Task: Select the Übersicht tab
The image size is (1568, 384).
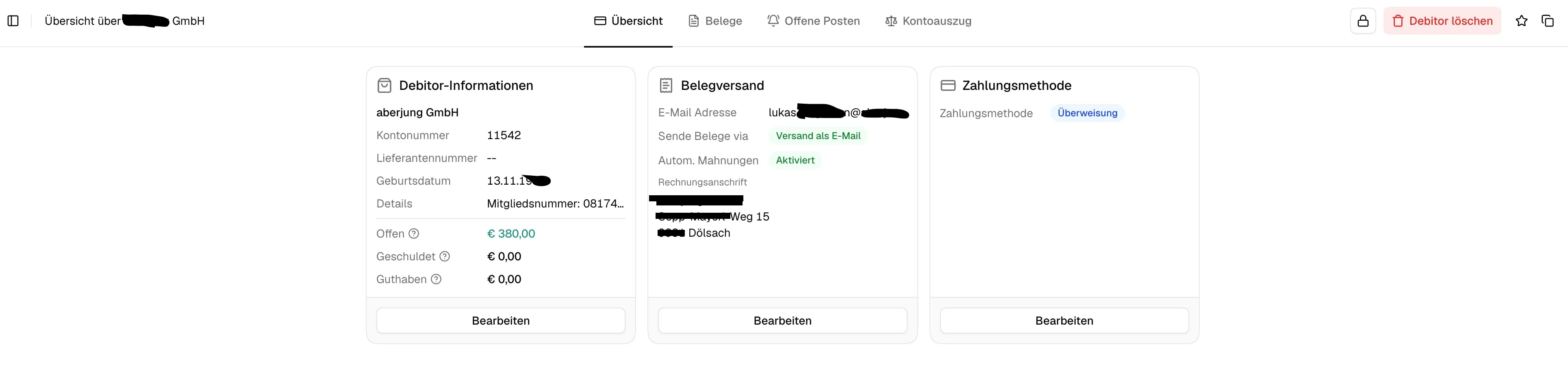Action: (628, 21)
